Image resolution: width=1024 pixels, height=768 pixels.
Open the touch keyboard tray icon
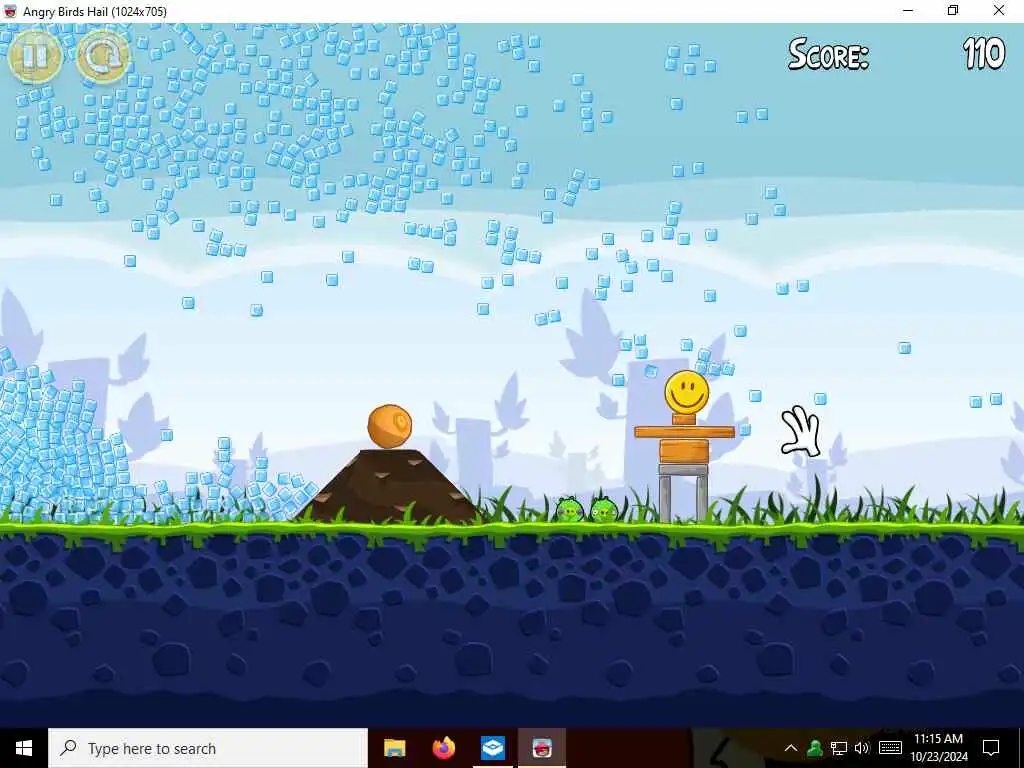tap(890, 748)
